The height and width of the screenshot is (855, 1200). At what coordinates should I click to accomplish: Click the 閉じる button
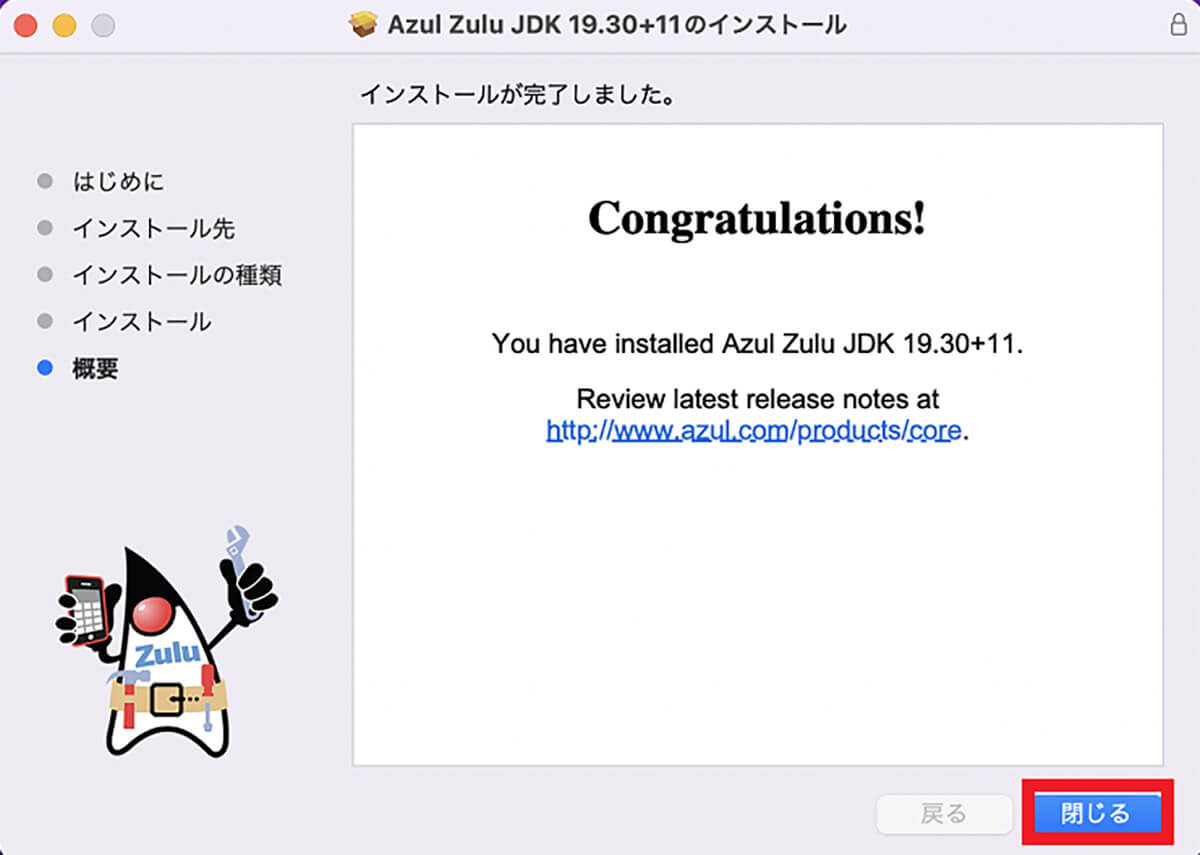click(x=1095, y=813)
